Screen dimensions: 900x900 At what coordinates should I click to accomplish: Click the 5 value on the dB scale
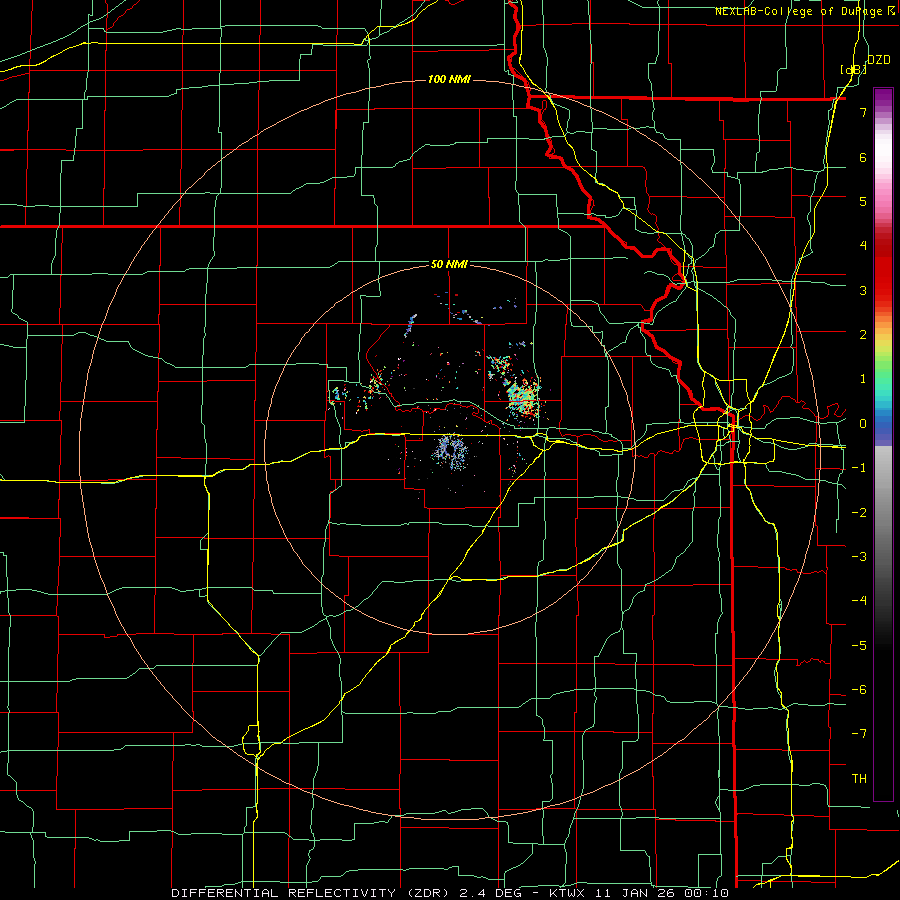[863, 201]
